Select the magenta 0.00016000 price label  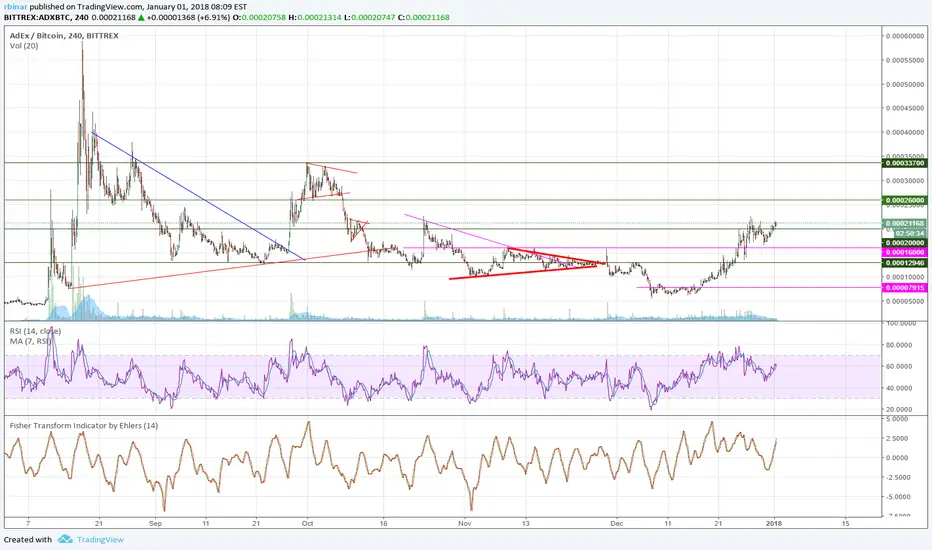click(905, 252)
